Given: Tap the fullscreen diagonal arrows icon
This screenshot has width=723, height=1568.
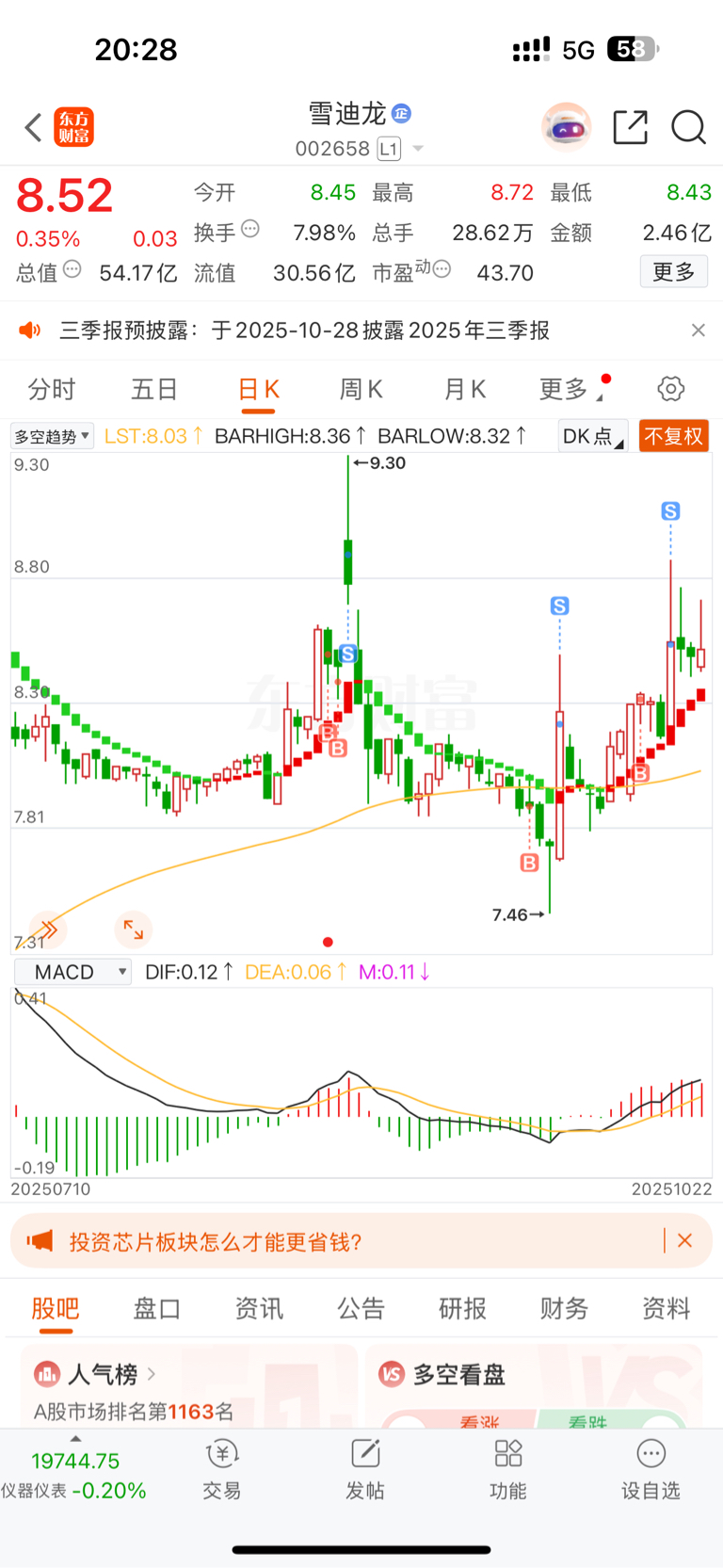Looking at the screenshot, I should tap(133, 930).
